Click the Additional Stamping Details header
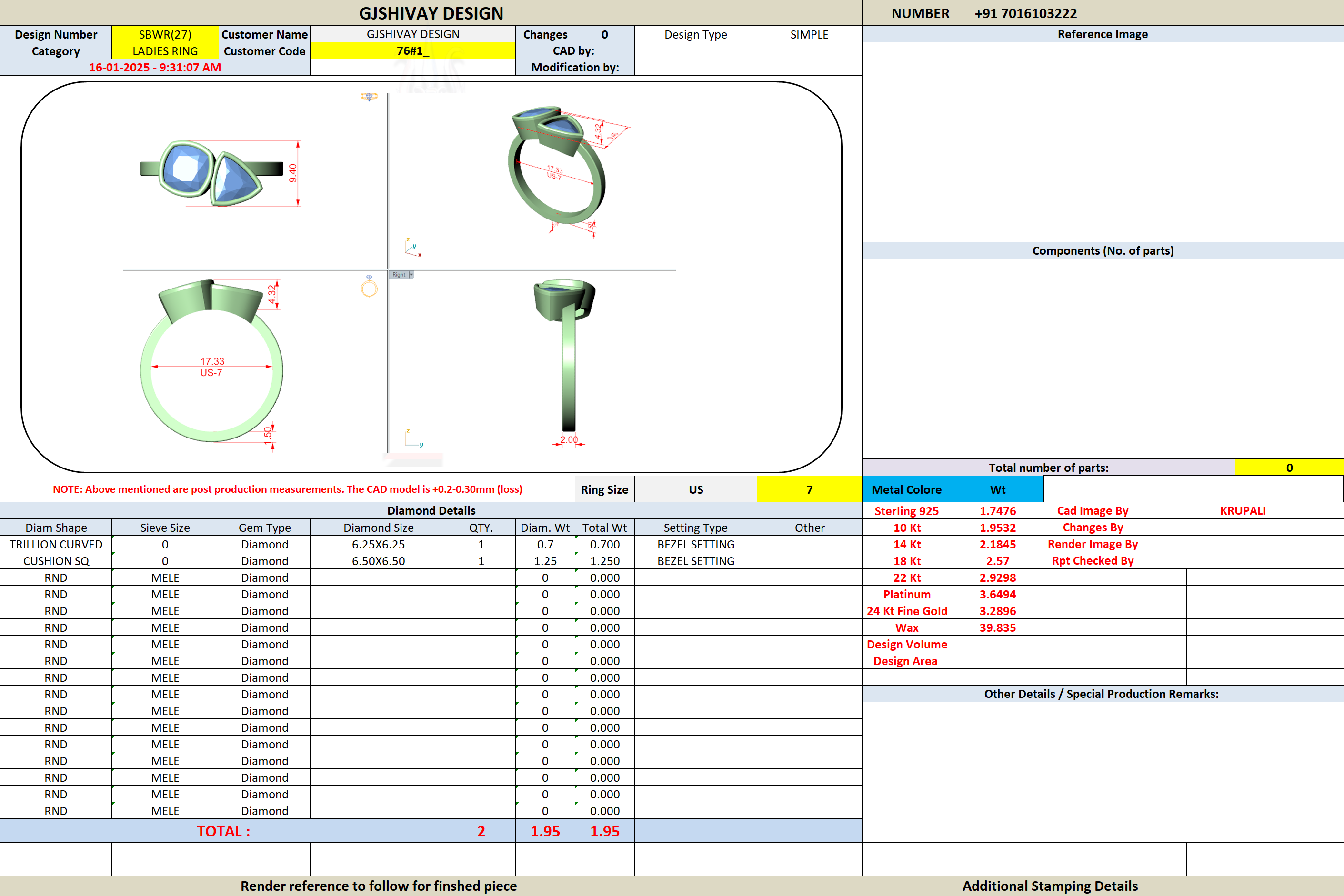The image size is (1344, 896). click(x=1050, y=886)
